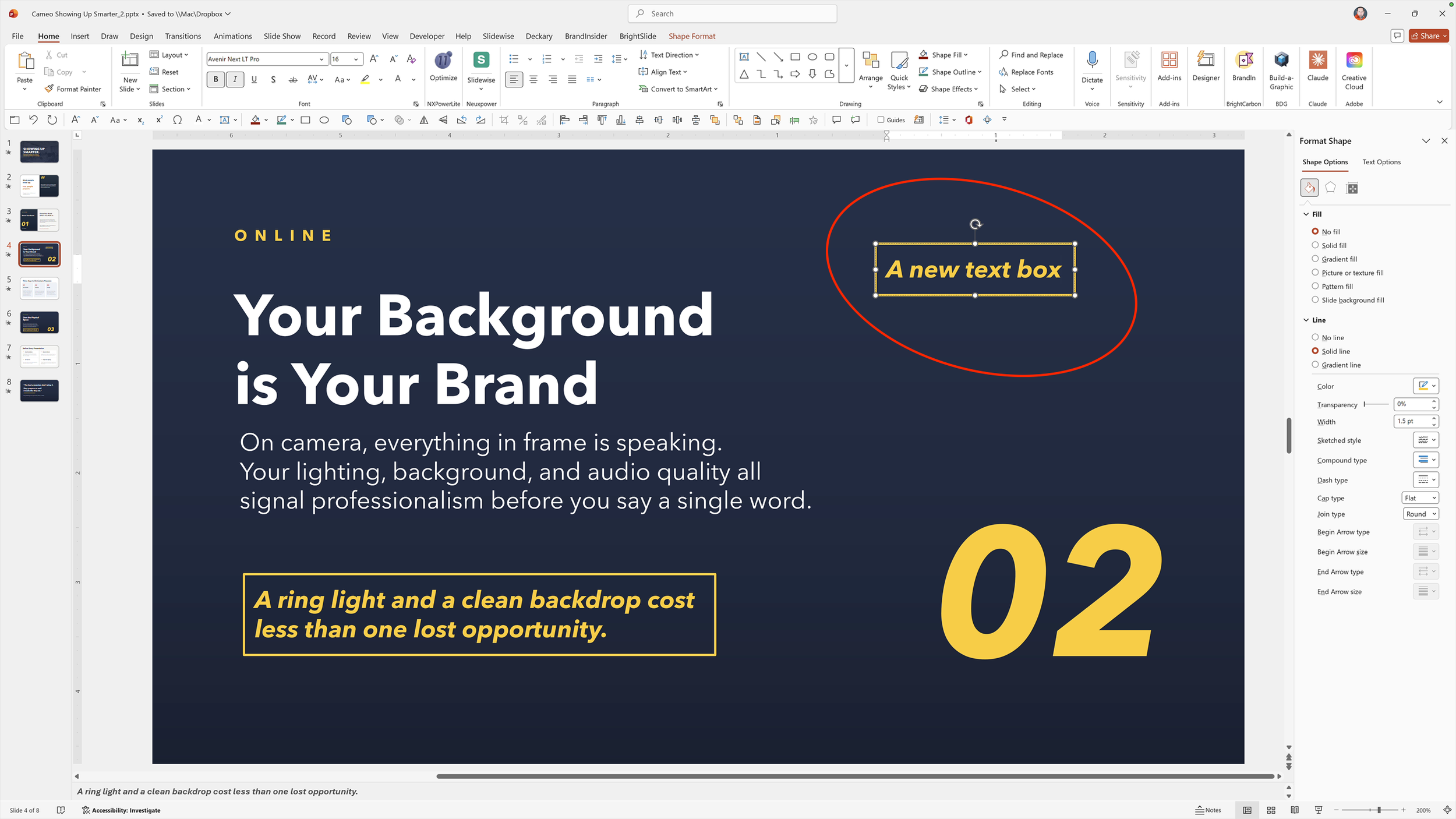Apply Underline to text
This screenshot has width=1456, height=819.
click(254, 79)
